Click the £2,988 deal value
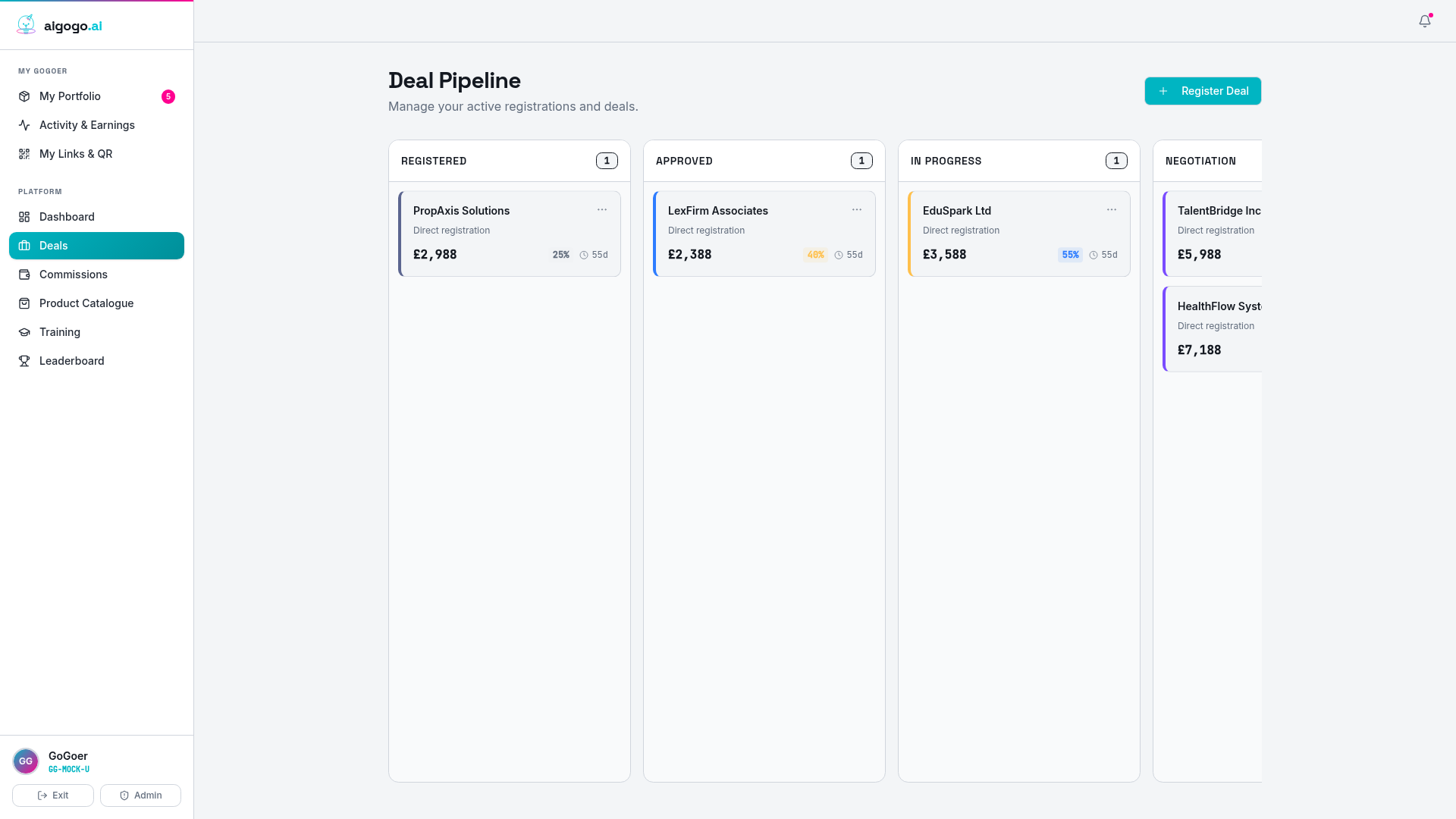1456x819 pixels. (435, 255)
